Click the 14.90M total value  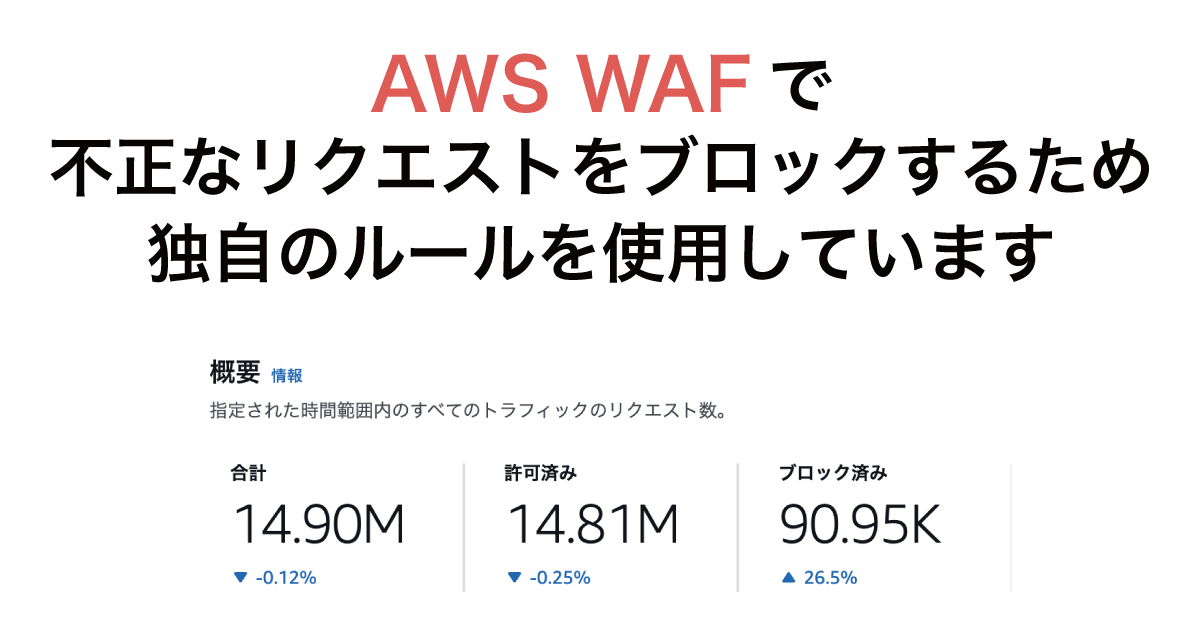[319, 526]
